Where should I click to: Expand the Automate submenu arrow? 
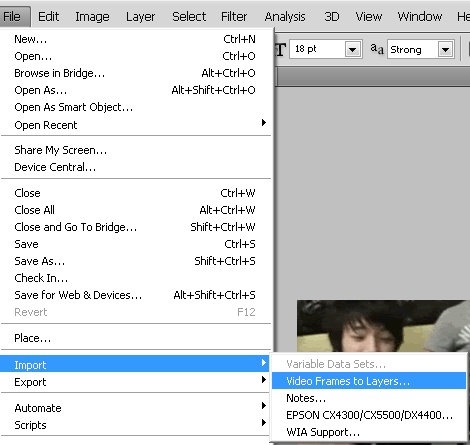click(x=264, y=406)
